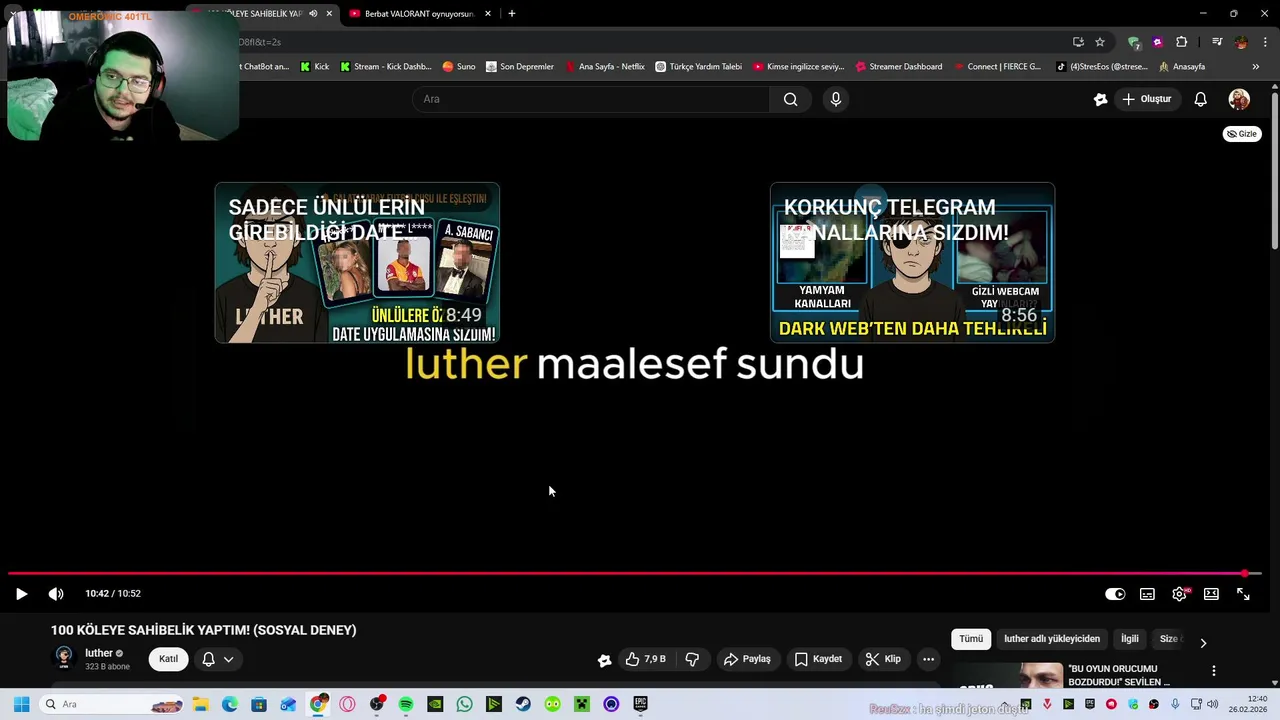This screenshot has height=720, width=1280.
Task: Open the Kick bookmark
Action: click(314, 67)
